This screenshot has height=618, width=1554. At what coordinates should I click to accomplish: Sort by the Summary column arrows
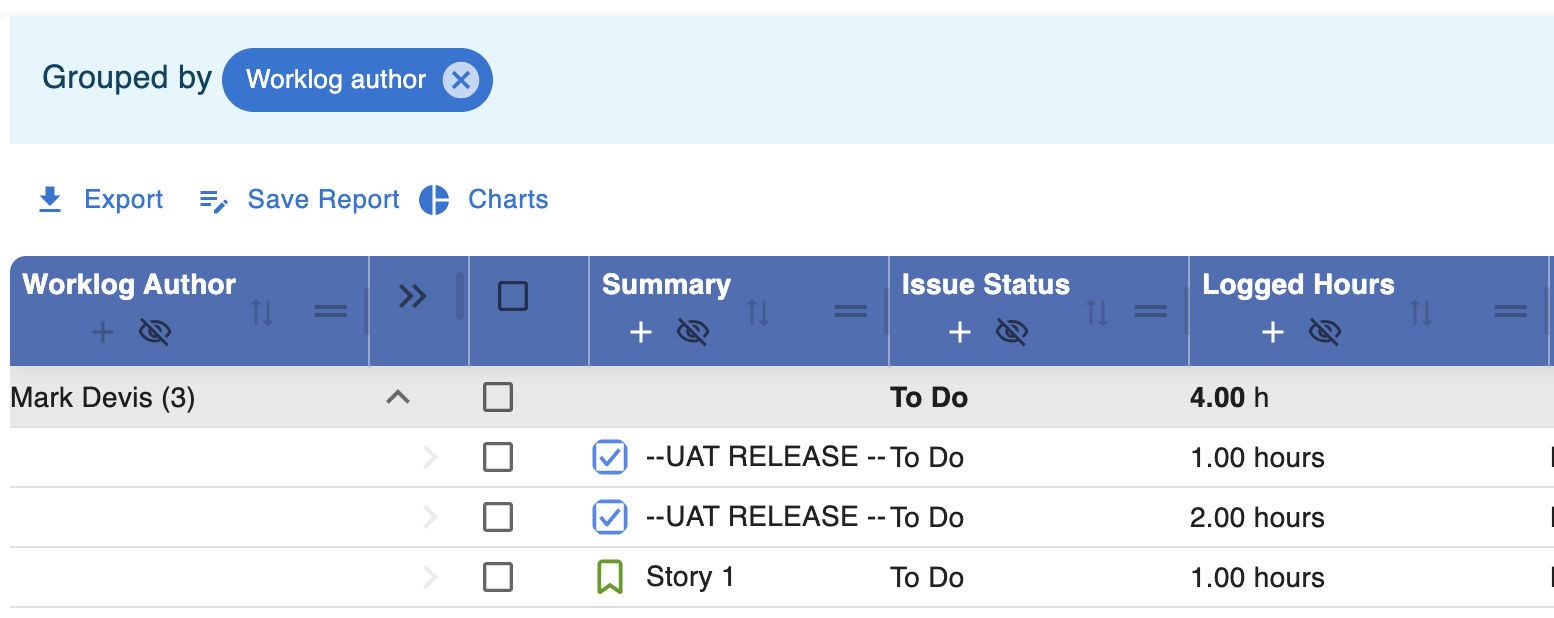coord(759,312)
